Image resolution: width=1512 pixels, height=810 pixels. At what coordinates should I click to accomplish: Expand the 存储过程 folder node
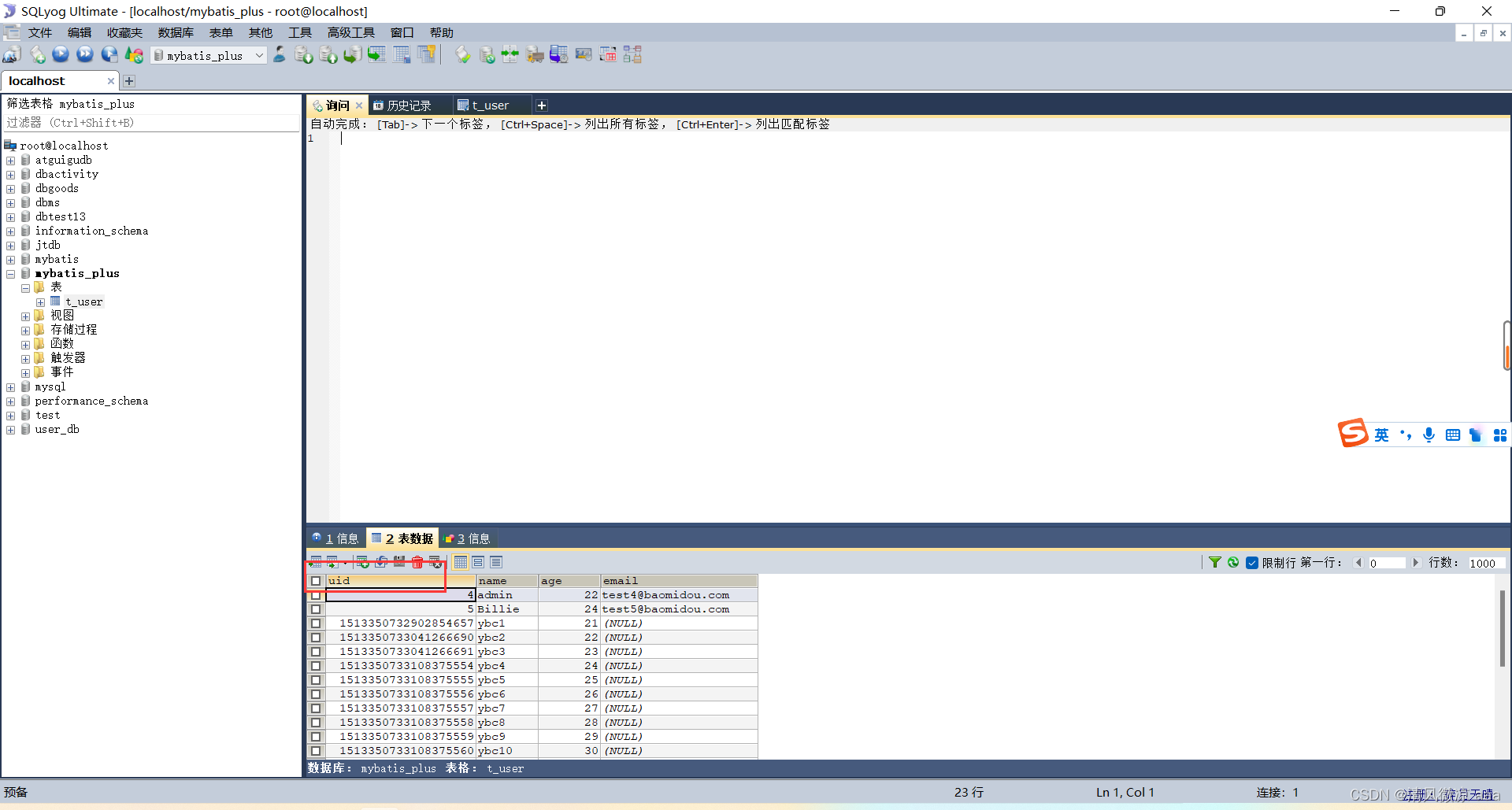[x=25, y=331]
